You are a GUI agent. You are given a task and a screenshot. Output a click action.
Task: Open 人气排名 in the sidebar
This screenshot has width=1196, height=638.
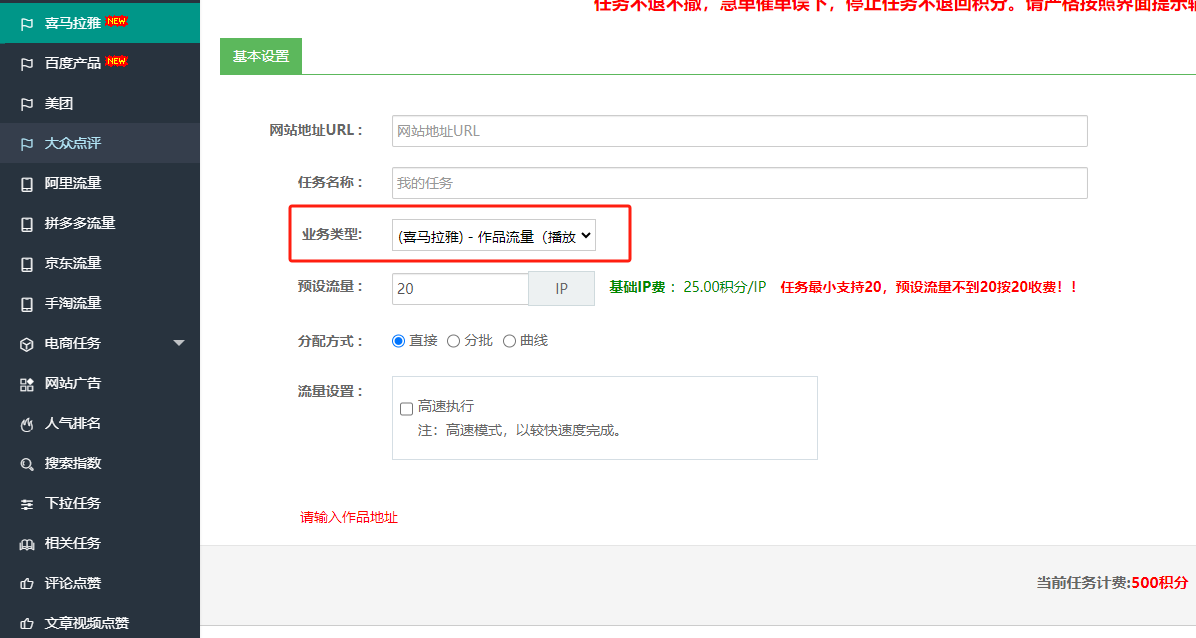100,423
